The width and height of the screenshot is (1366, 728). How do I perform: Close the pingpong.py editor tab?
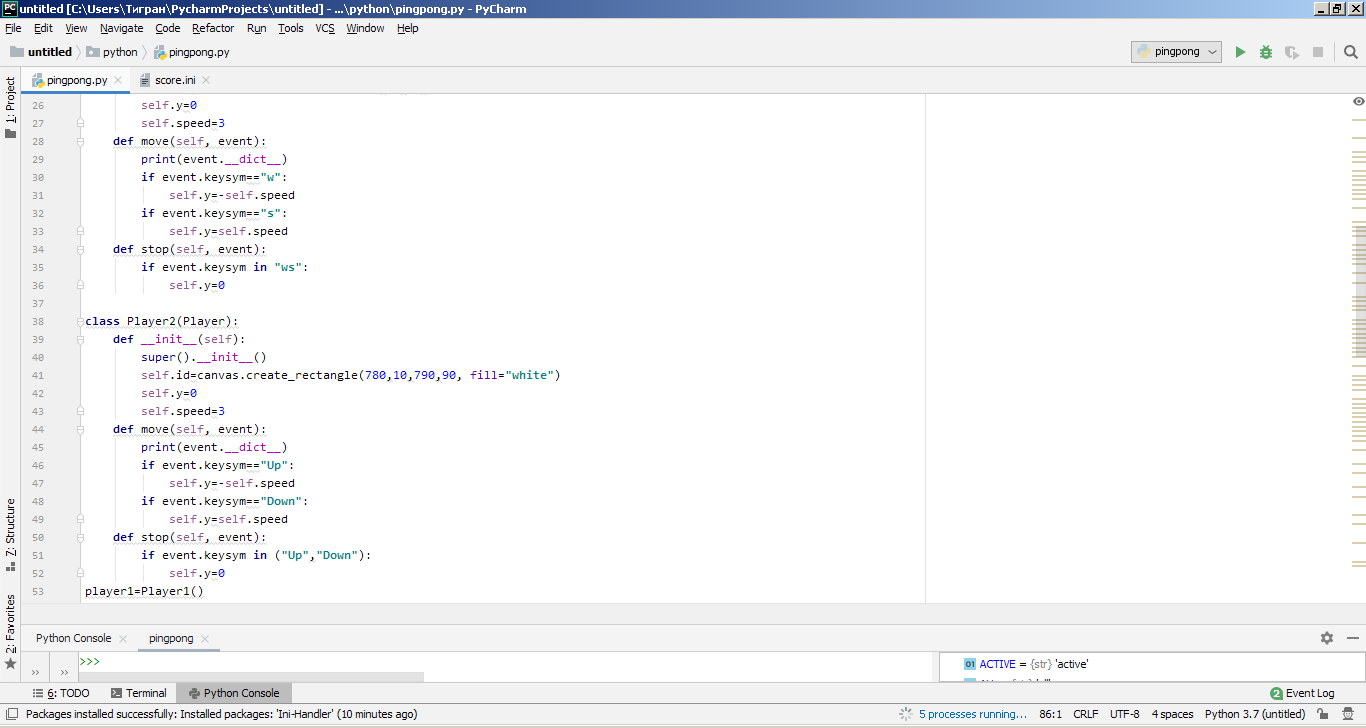(118, 80)
